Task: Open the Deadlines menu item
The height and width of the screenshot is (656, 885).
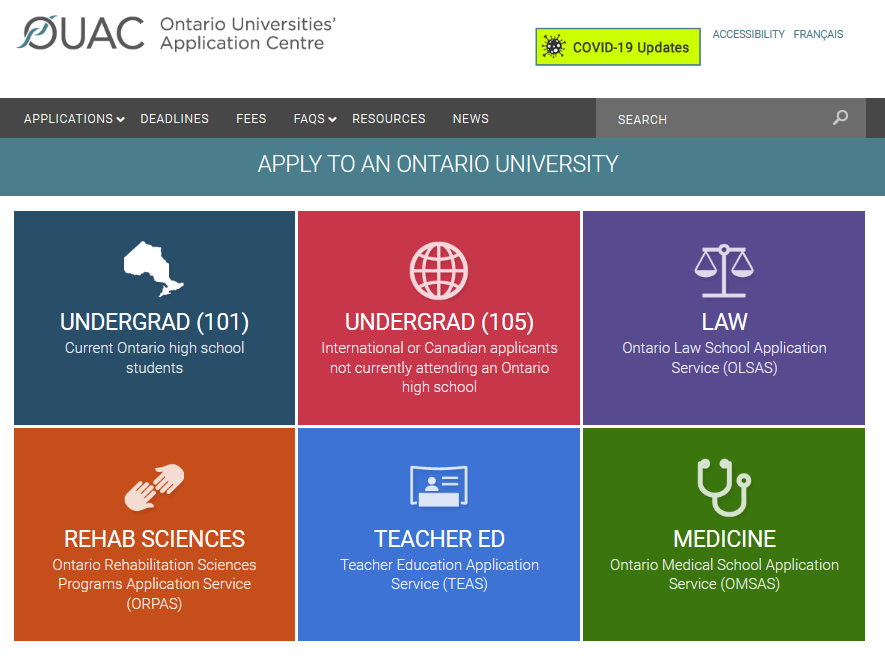Action: [174, 119]
